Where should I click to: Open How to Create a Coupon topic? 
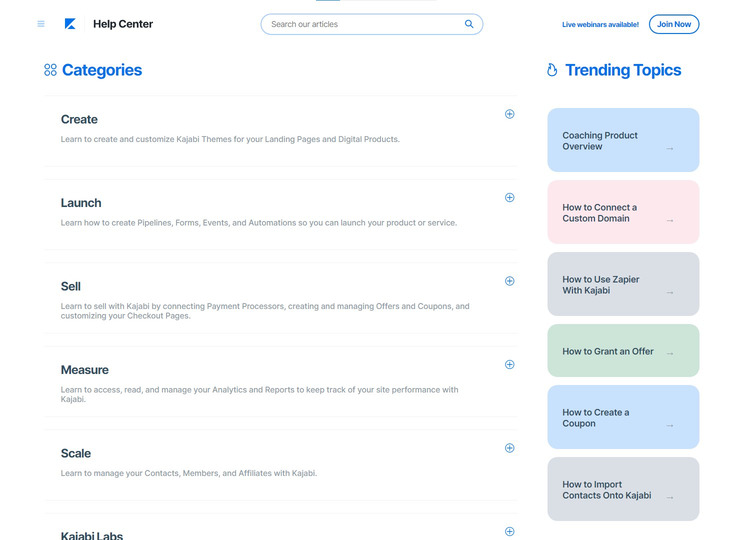coord(623,417)
